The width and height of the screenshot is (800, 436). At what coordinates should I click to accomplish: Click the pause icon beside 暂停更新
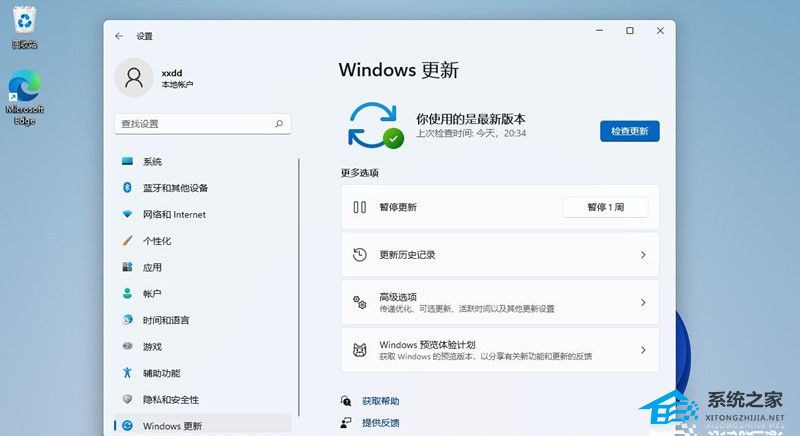[360, 207]
